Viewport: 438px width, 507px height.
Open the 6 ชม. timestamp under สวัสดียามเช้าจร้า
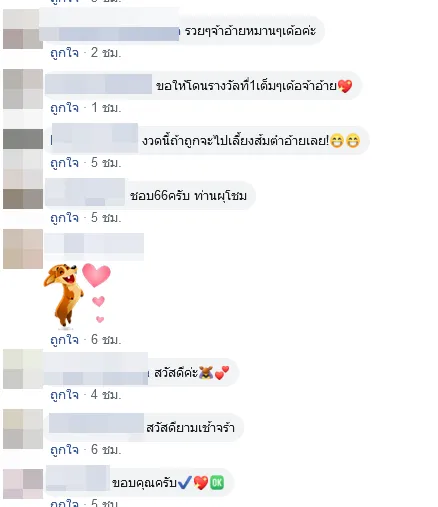(x=106, y=450)
